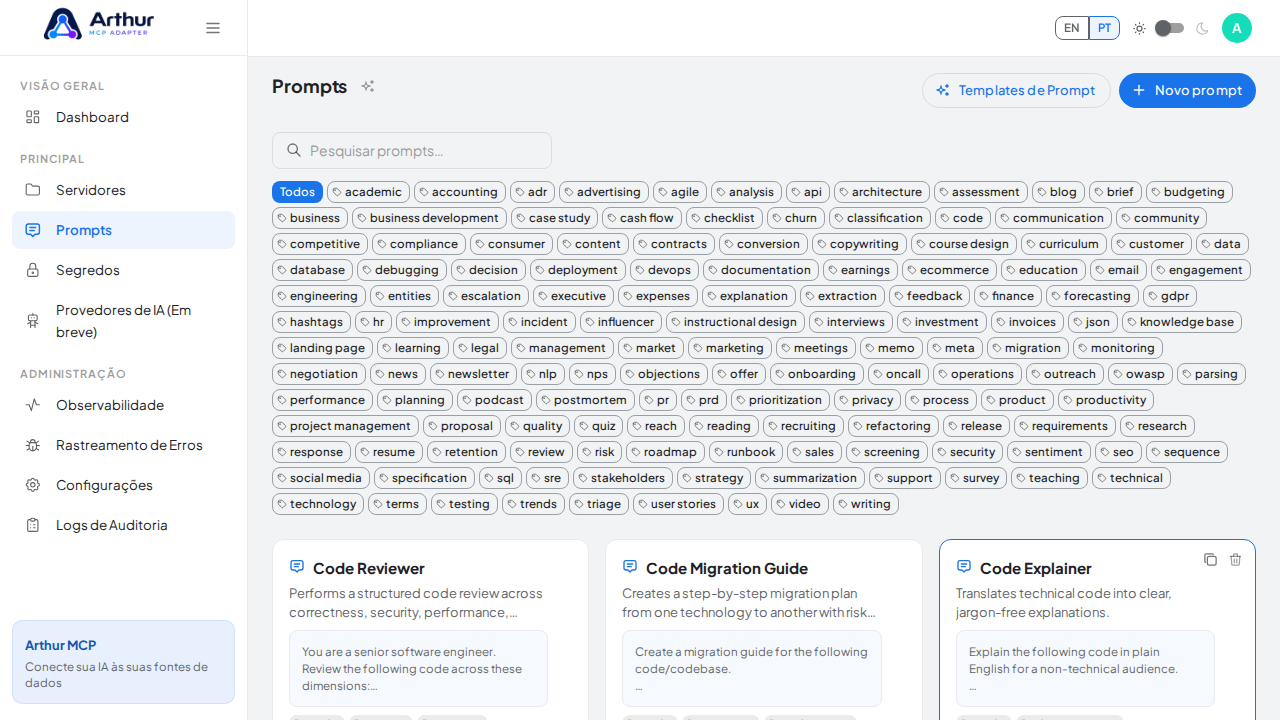Toggle the dark mode switch
This screenshot has width=1280, height=720.
[x=1169, y=28]
